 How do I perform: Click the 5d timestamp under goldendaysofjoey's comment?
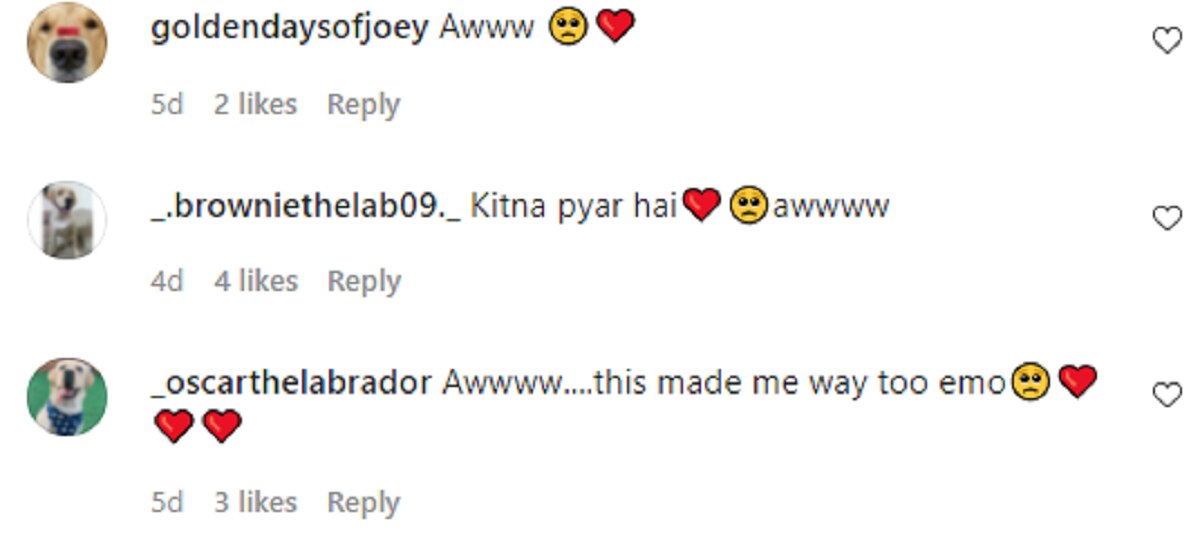167,104
